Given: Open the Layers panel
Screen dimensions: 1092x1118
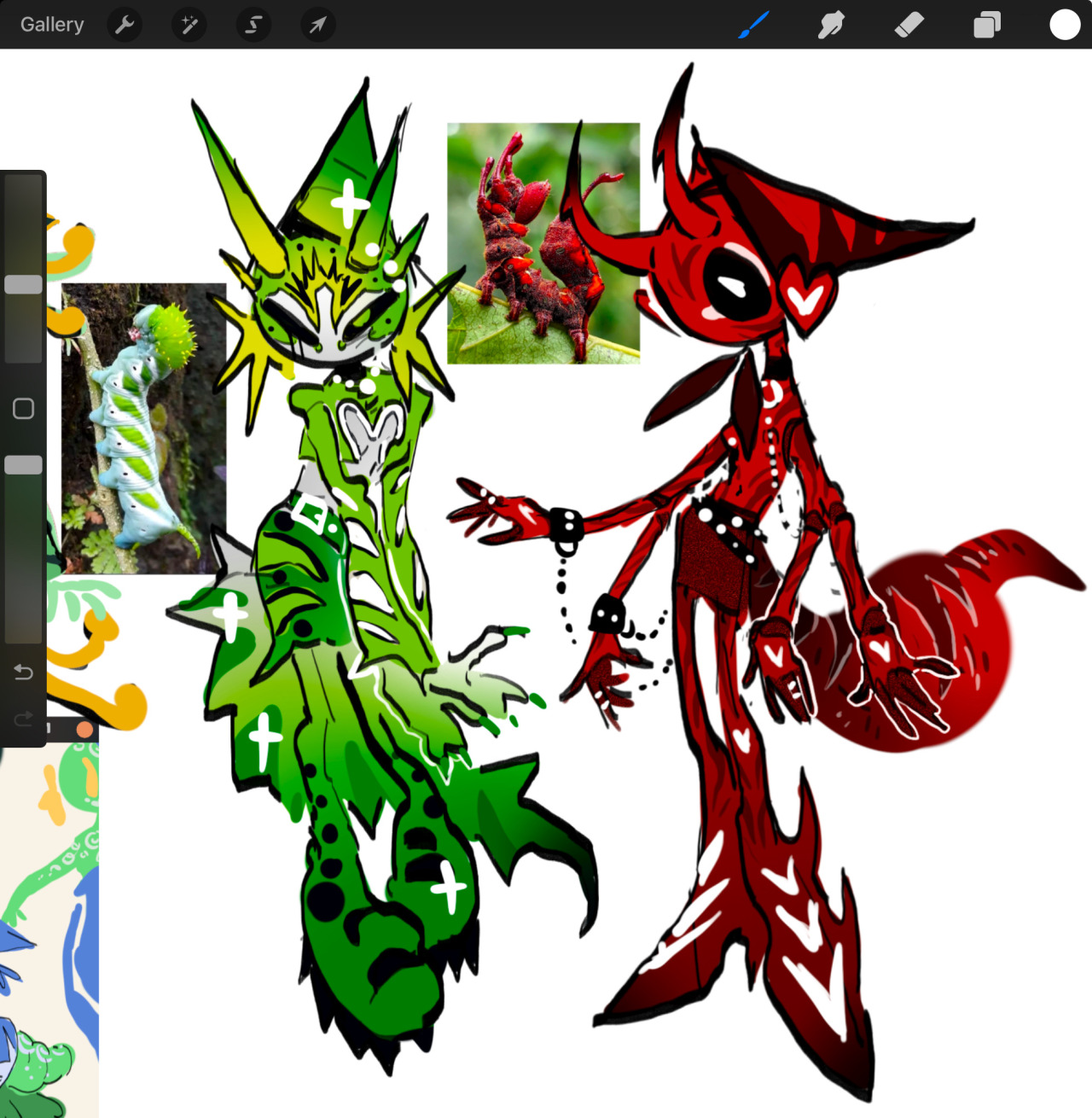Looking at the screenshot, I should [x=987, y=25].
